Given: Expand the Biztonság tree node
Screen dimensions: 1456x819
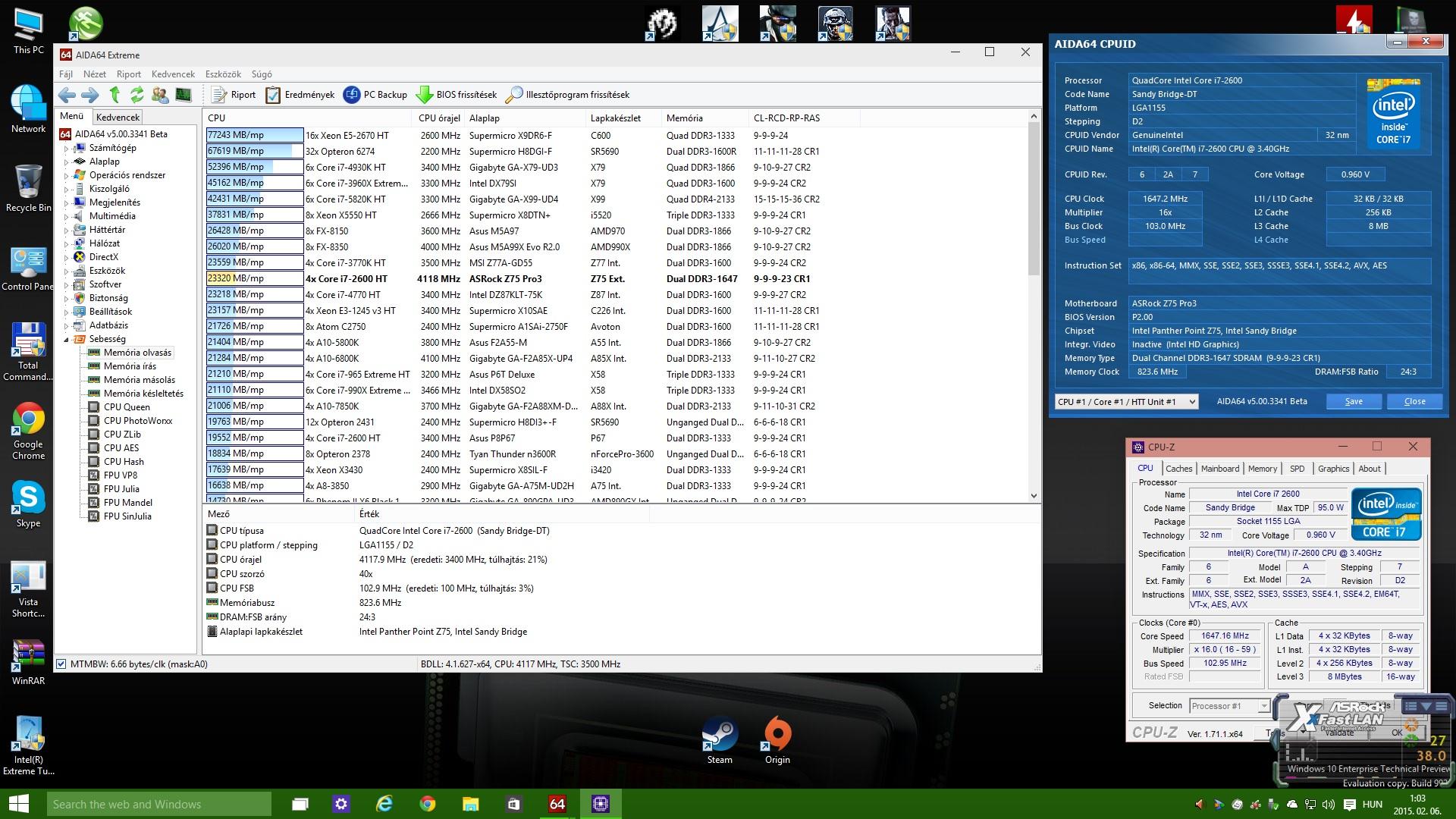Looking at the screenshot, I should (66, 298).
